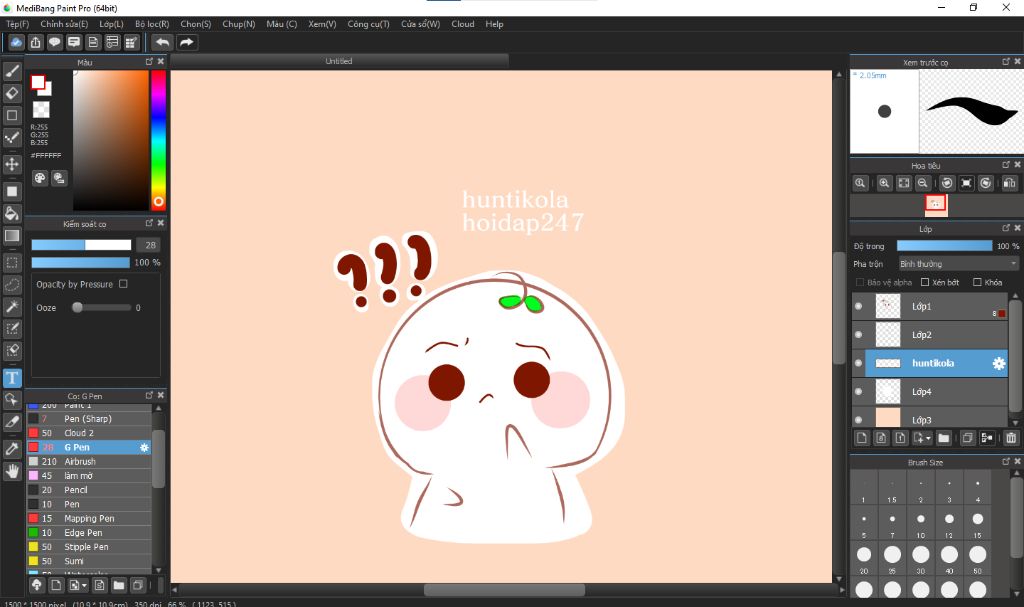
Task: Click the Ooze slider handle
Action: [77, 307]
